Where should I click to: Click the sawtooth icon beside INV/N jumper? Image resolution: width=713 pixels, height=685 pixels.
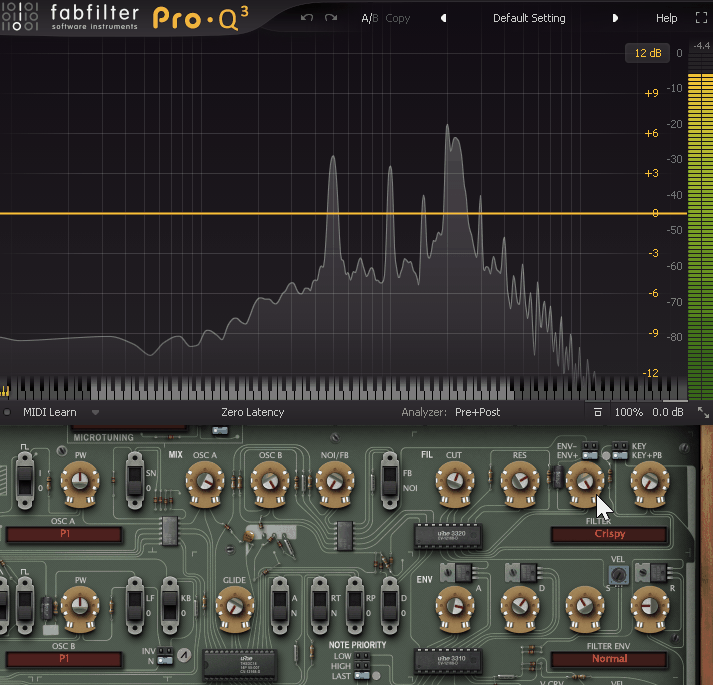(x=184, y=655)
